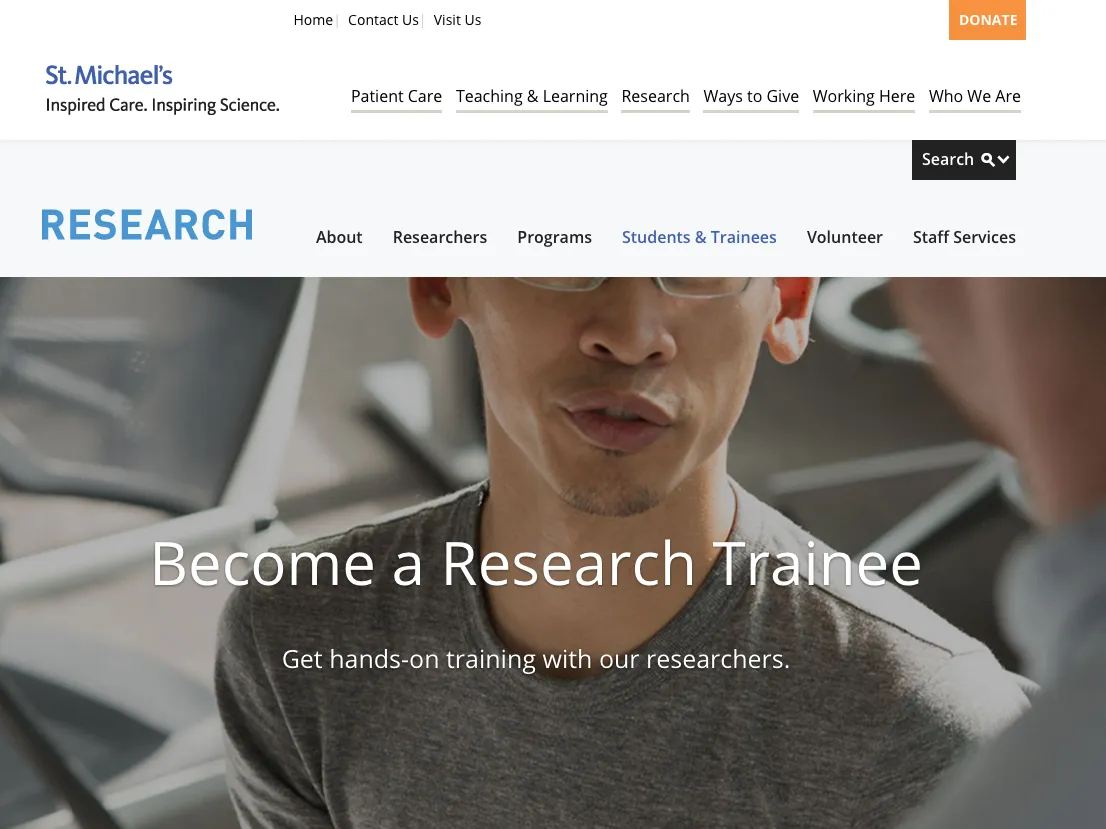Open the Working Here menu
Viewport: 1106px width, 829px height.
863,97
